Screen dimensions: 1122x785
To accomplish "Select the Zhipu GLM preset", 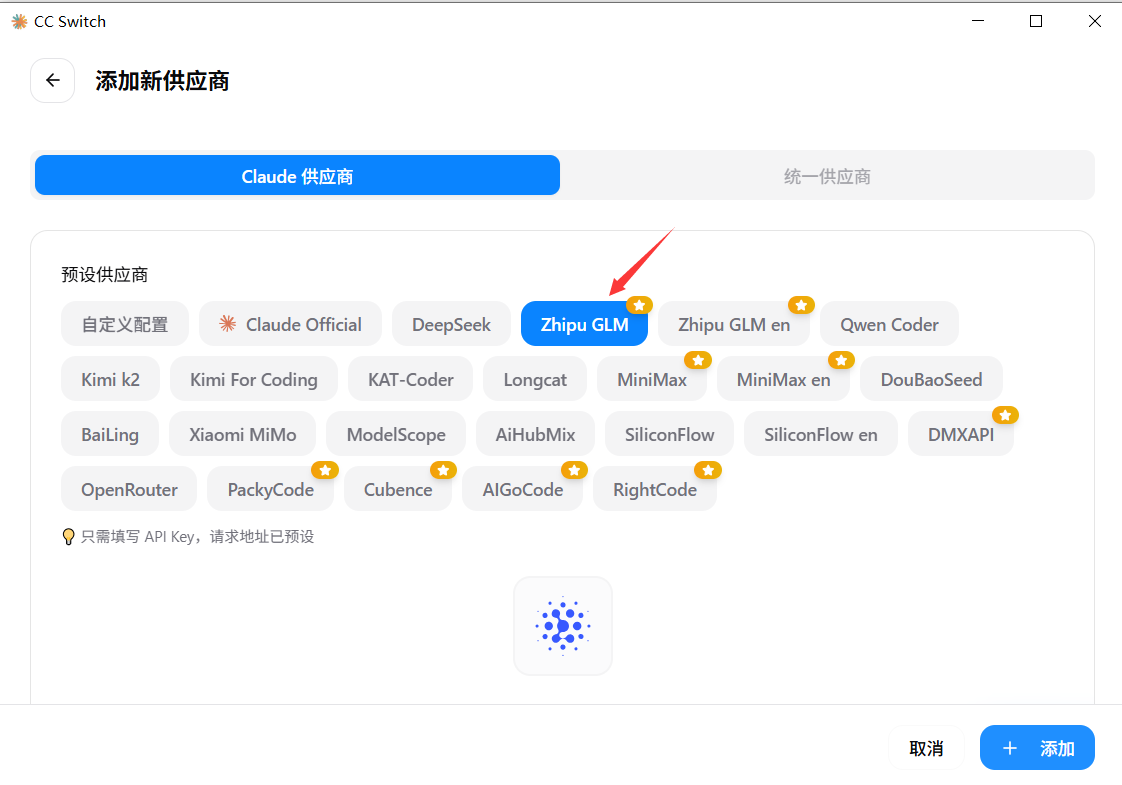I will click(x=585, y=324).
